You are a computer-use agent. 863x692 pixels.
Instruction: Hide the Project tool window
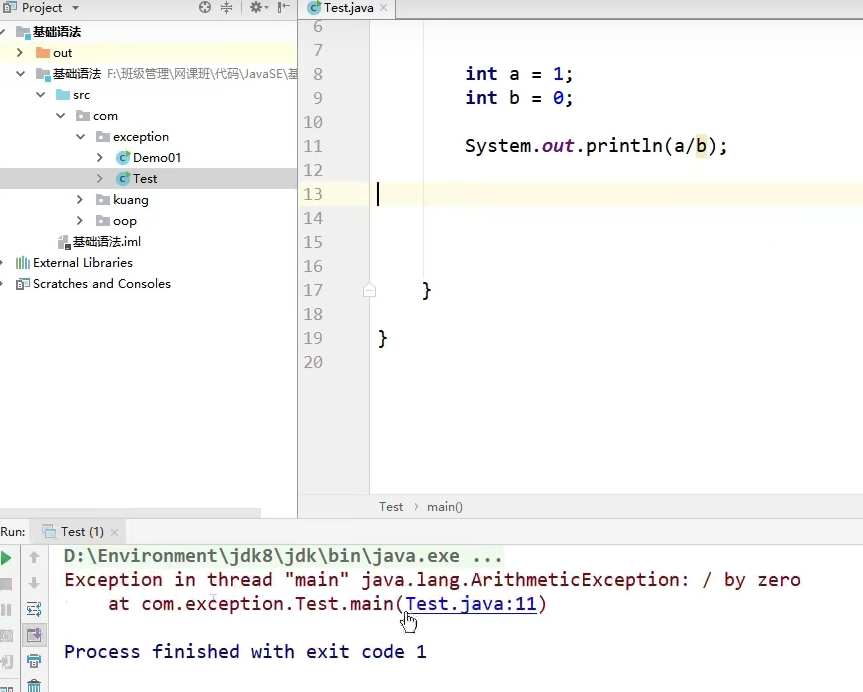[x=283, y=7]
